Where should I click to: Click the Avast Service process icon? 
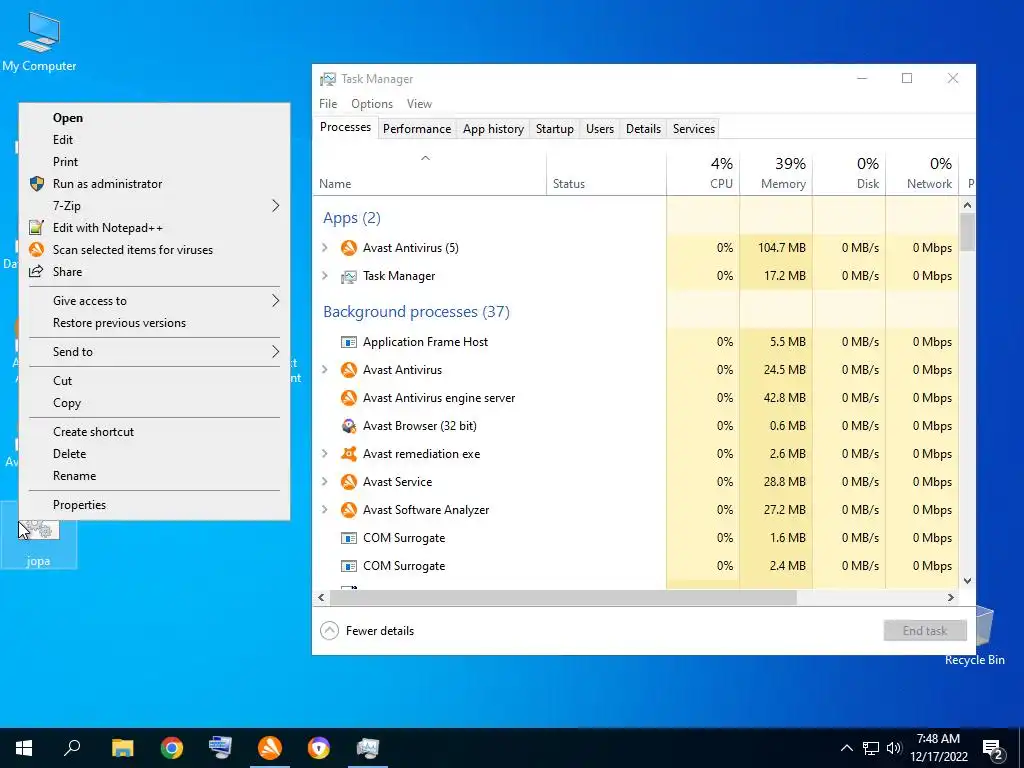click(x=349, y=482)
